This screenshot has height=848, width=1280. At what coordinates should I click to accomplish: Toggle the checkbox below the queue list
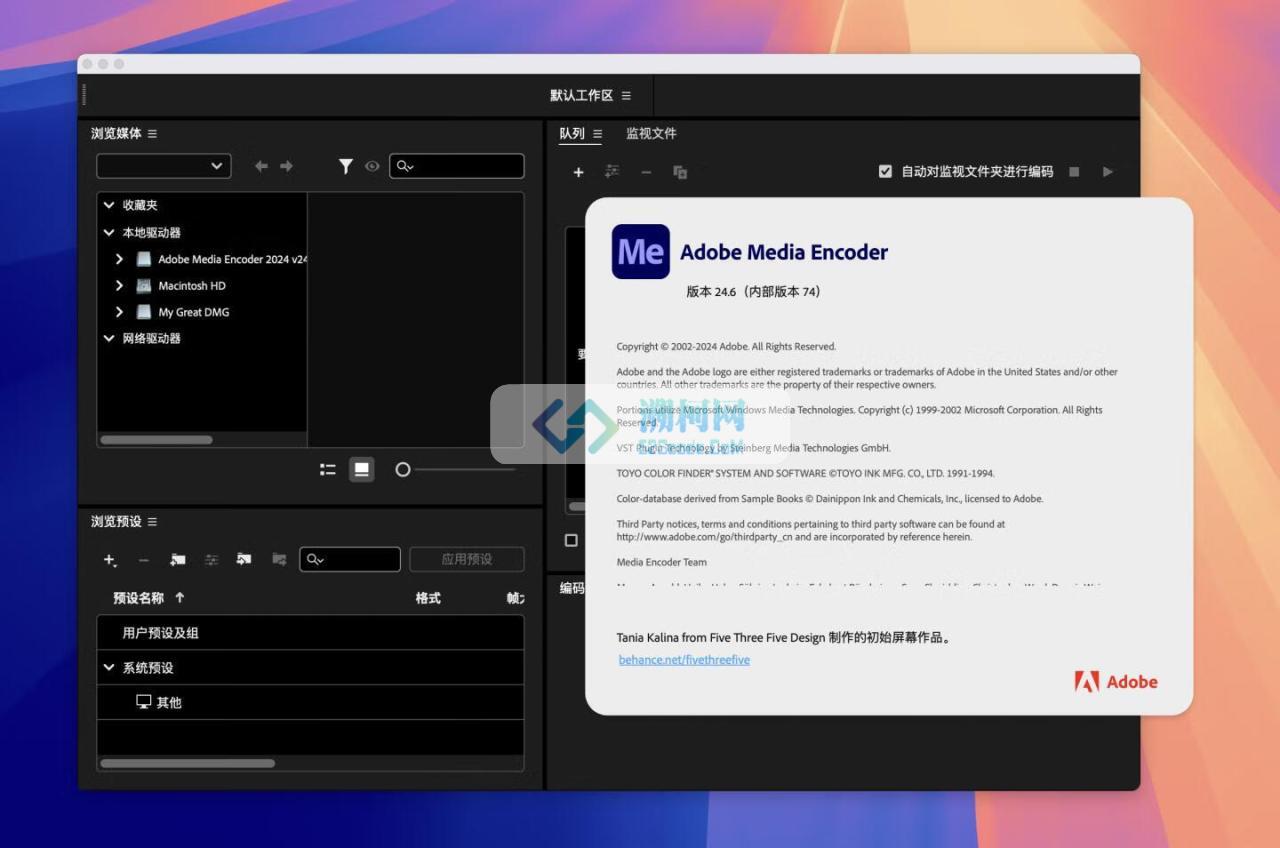pos(571,540)
